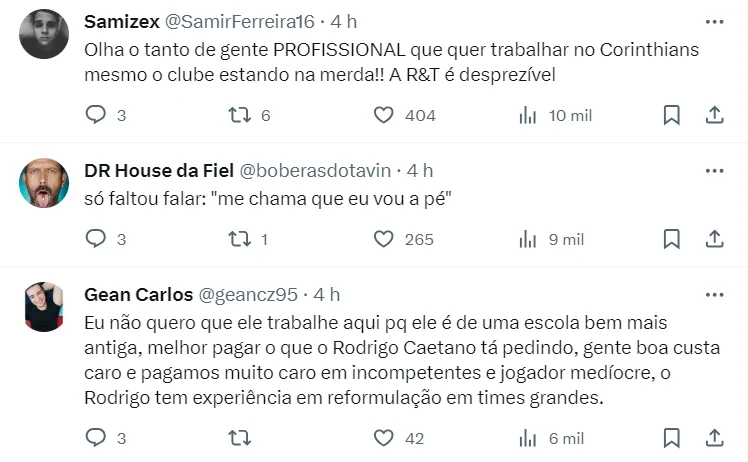
Task: Retweet Gean Carlos's post
Action: pos(240,438)
